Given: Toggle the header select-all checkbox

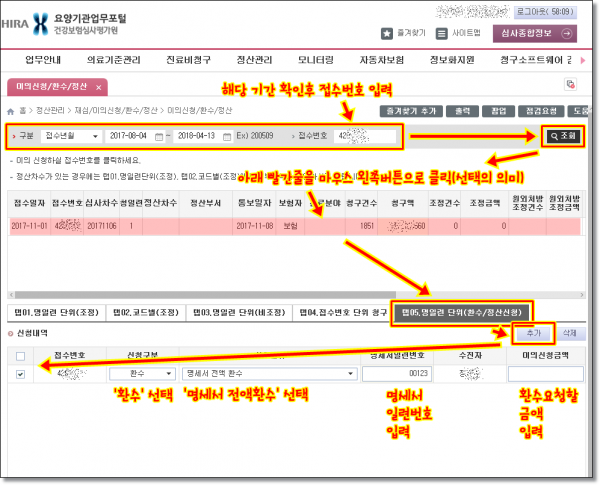Looking at the screenshot, I should pyautogui.click(x=22, y=355).
